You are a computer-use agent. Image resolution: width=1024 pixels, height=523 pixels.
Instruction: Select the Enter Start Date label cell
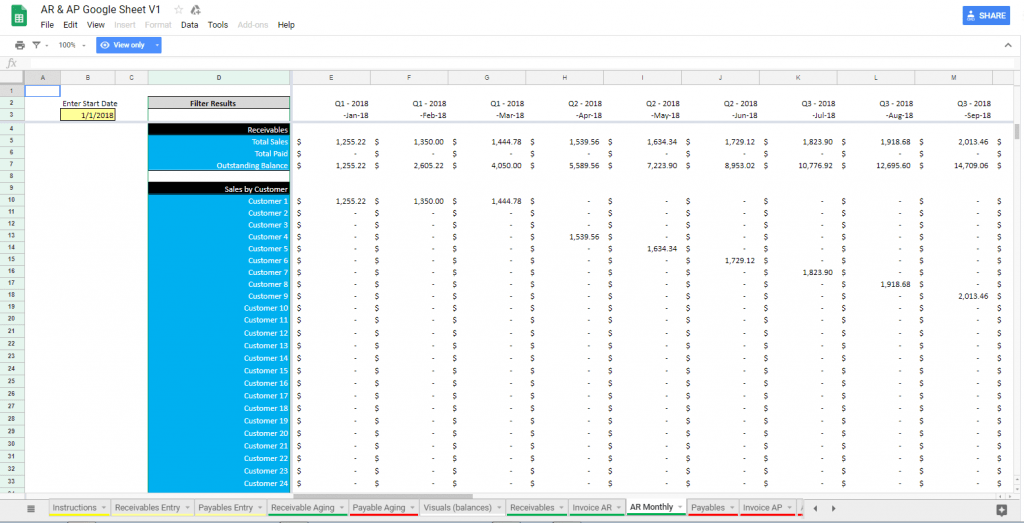[x=90, y=103]
